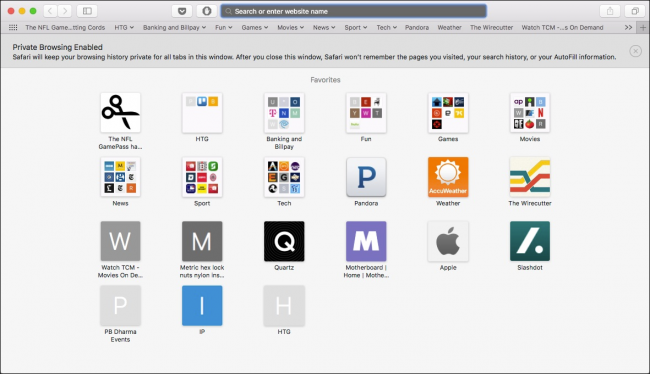
Task: Open the Sport favorites folder tile
Action: 202,177
